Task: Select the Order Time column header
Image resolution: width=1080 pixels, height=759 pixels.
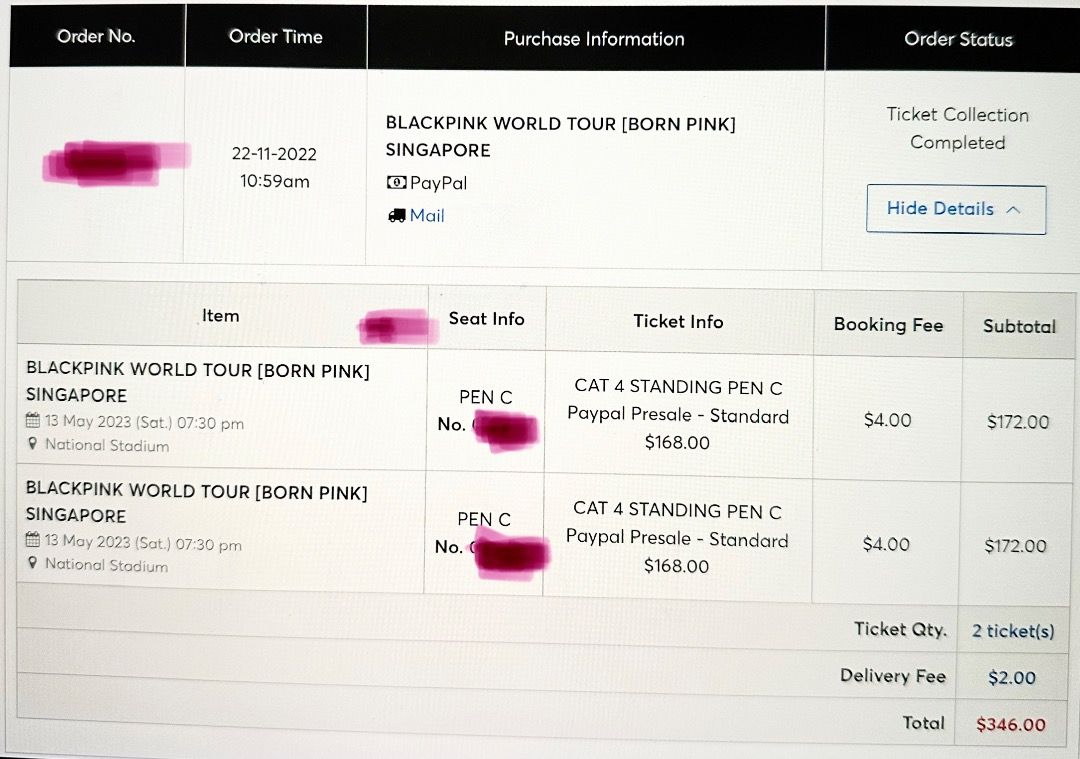Action: (x=276, y=37)
